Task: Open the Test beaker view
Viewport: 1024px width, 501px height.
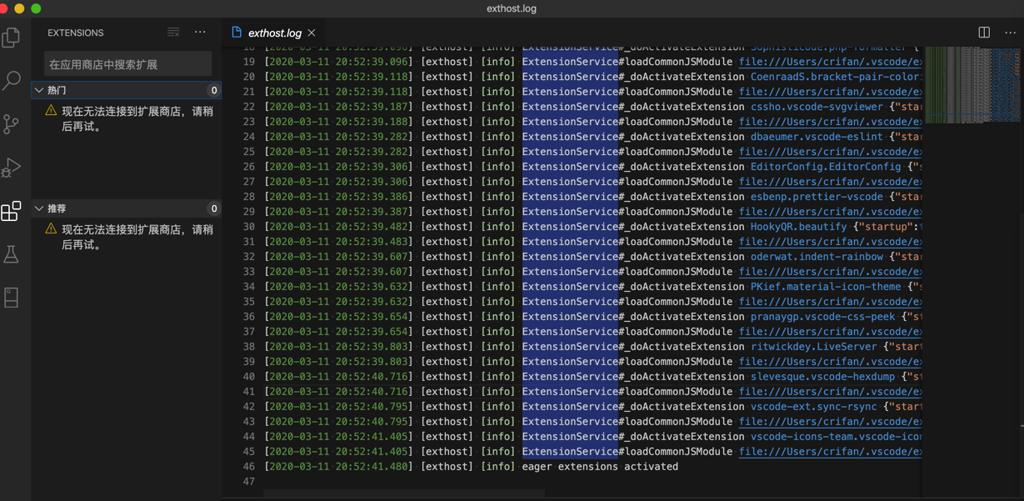Action: click(11, 254)
